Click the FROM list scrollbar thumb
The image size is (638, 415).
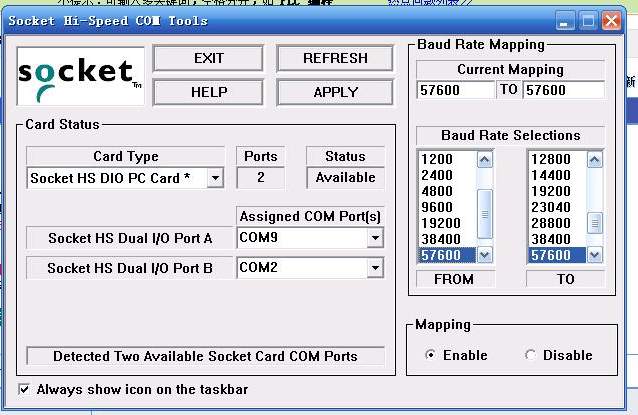tap(484, 214)
